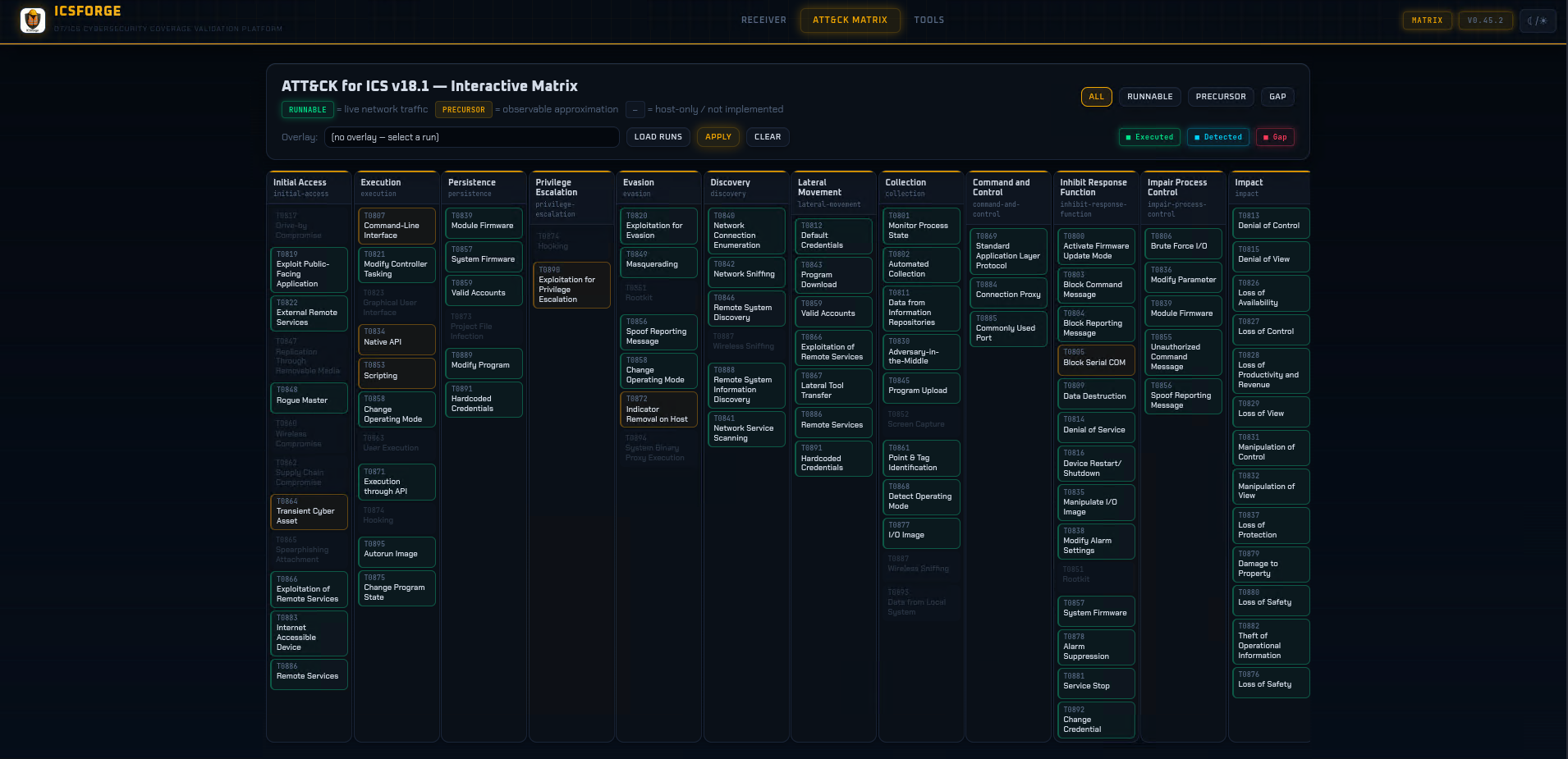1568x759 pixels.
Task: Click the dash host-only legend badge
Action: (x=635, y=110)
